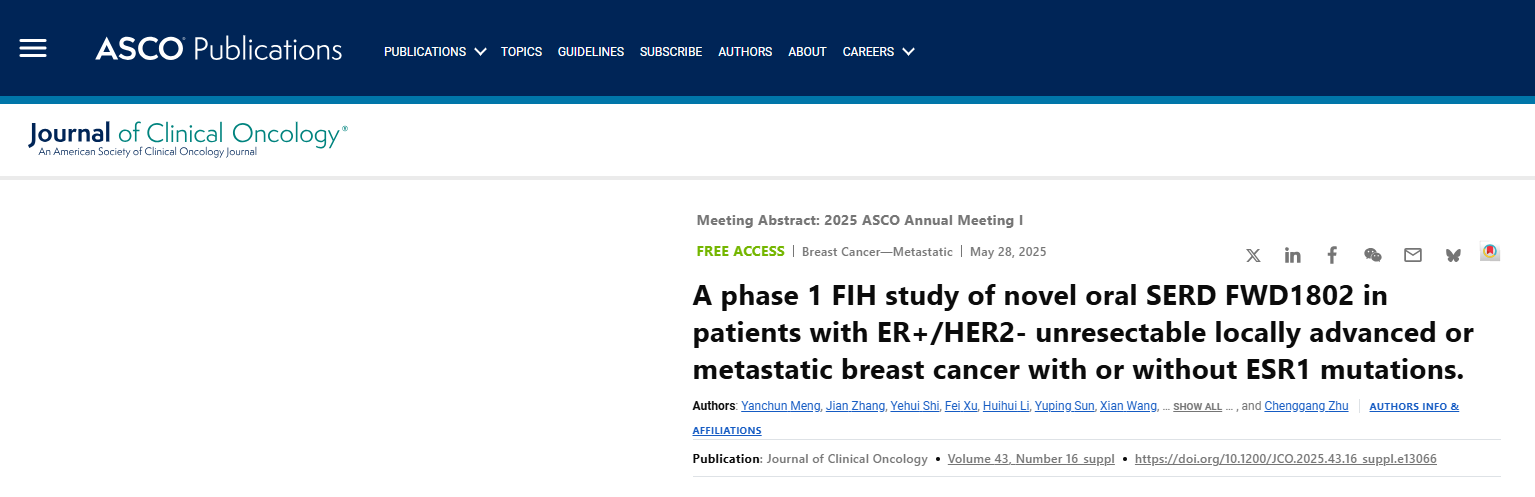
Task: Open Authors Info & Affiliations
Action: pyautogui.click(x=1413, y=407)
